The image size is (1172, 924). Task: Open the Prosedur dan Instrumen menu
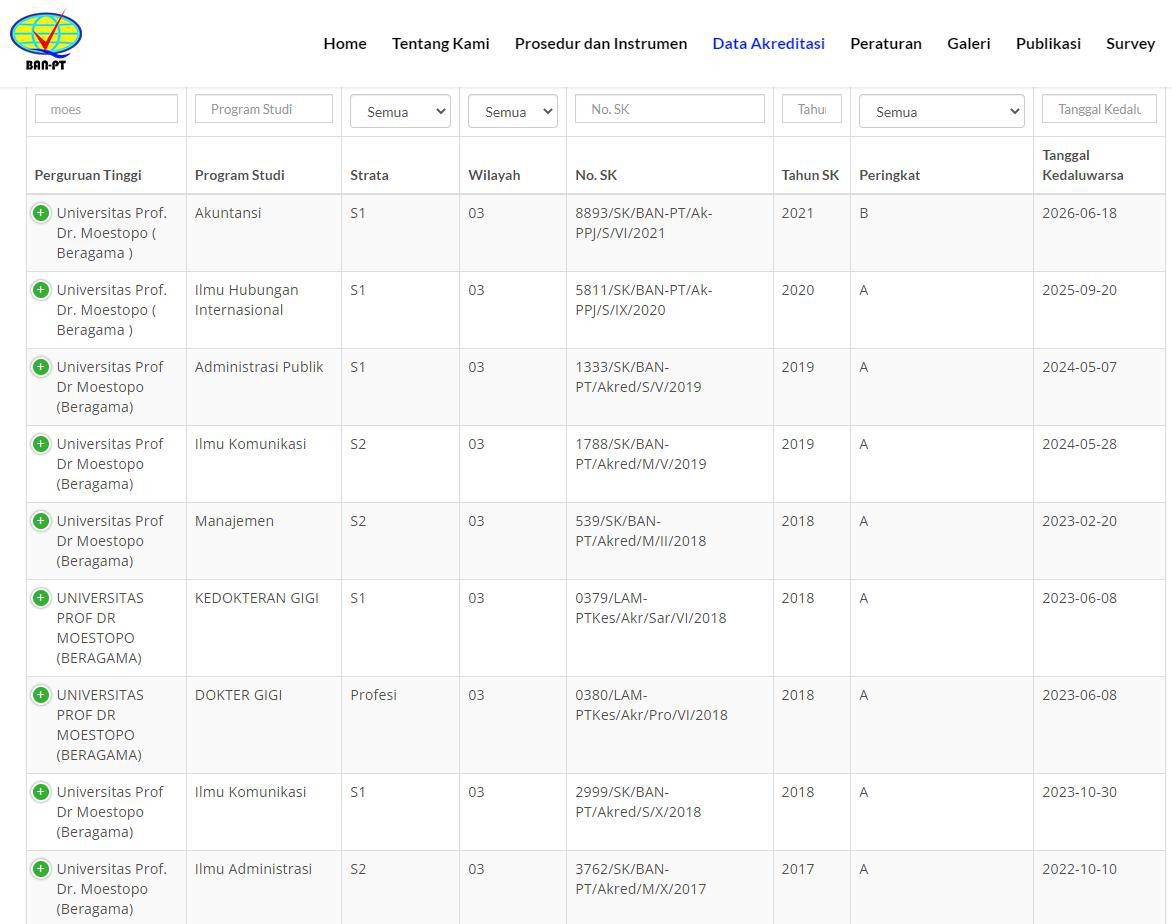(600, 43)
